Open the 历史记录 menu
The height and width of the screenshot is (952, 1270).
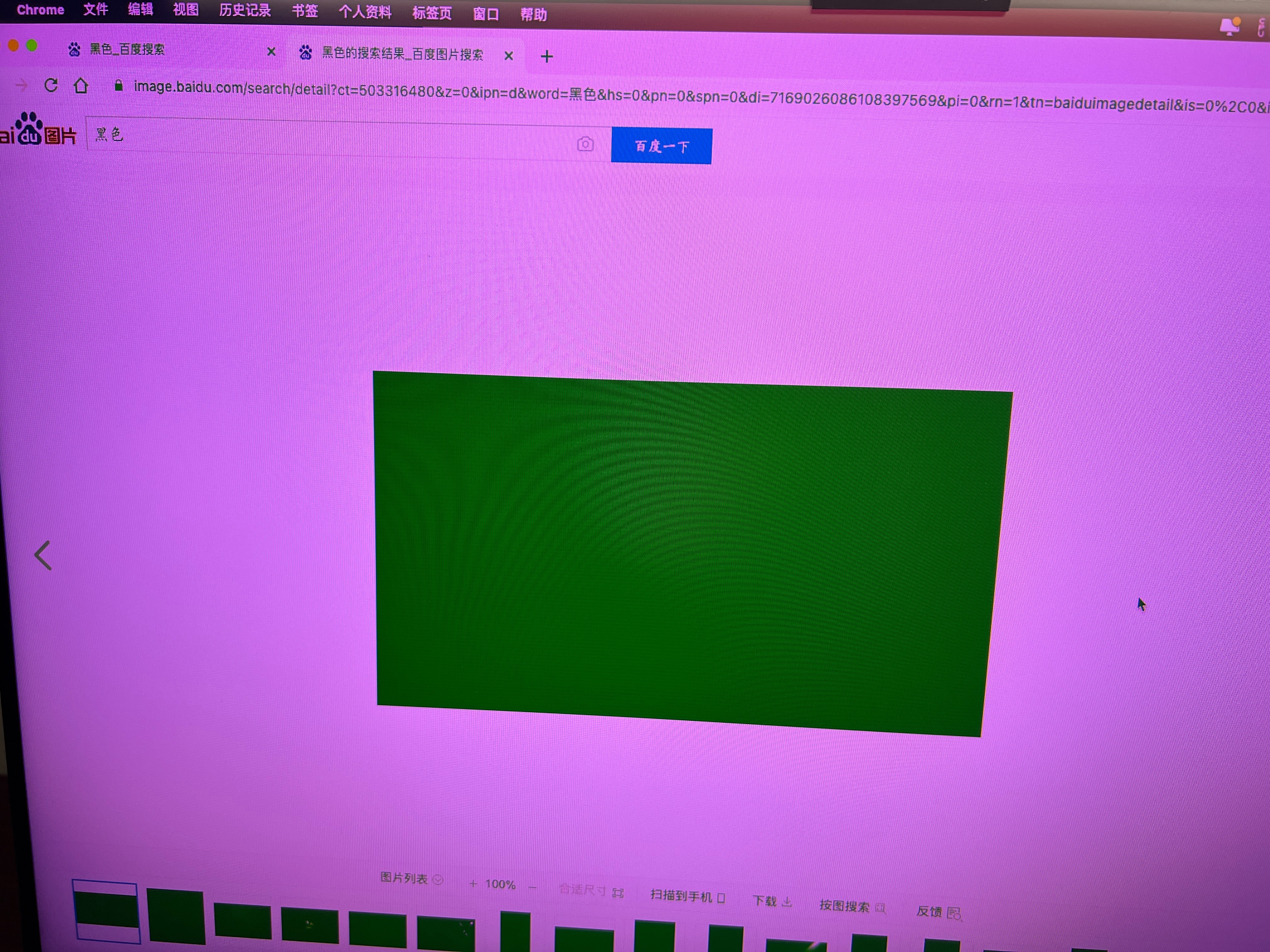(x=245, y=10)
